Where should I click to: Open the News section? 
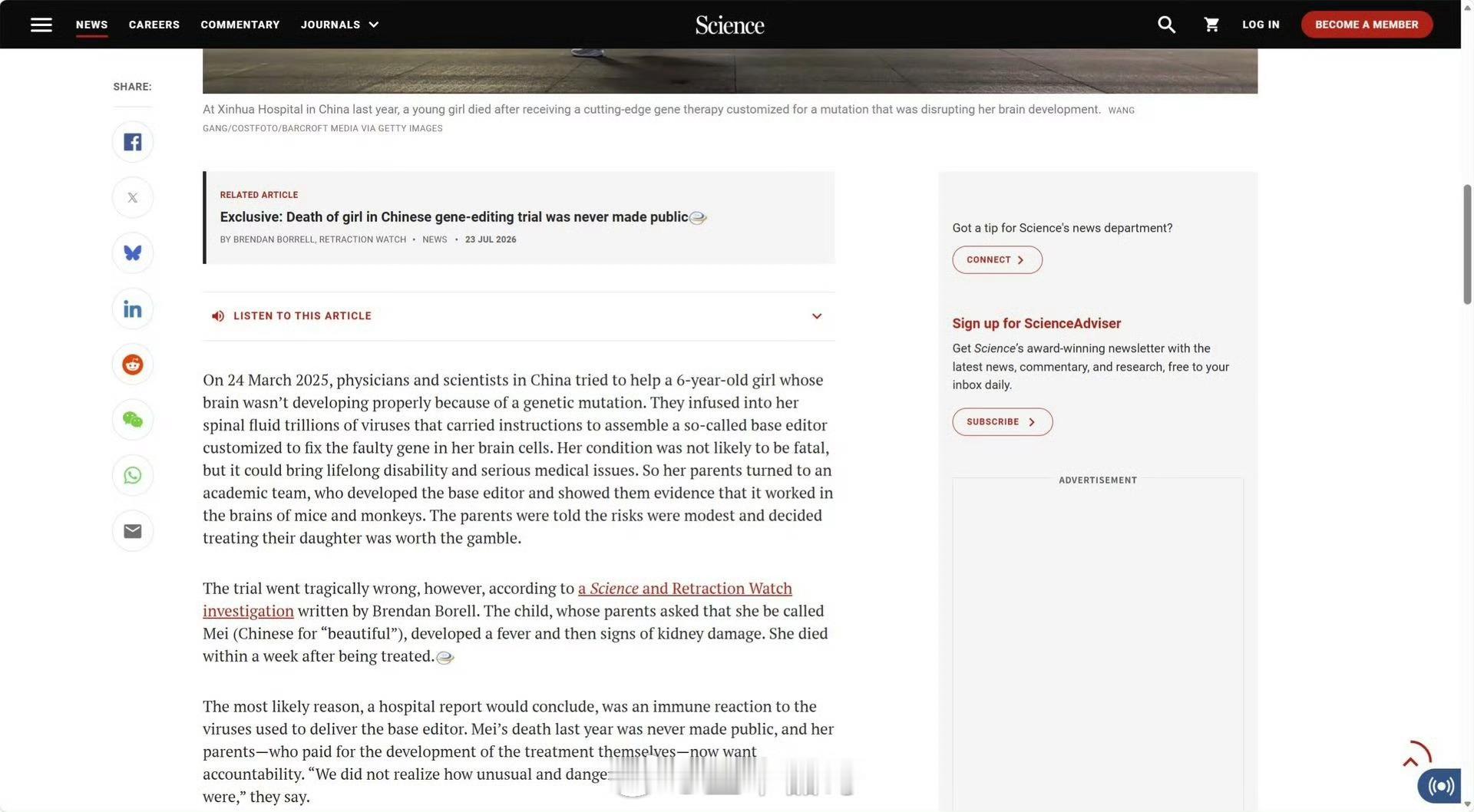(91, 25)
